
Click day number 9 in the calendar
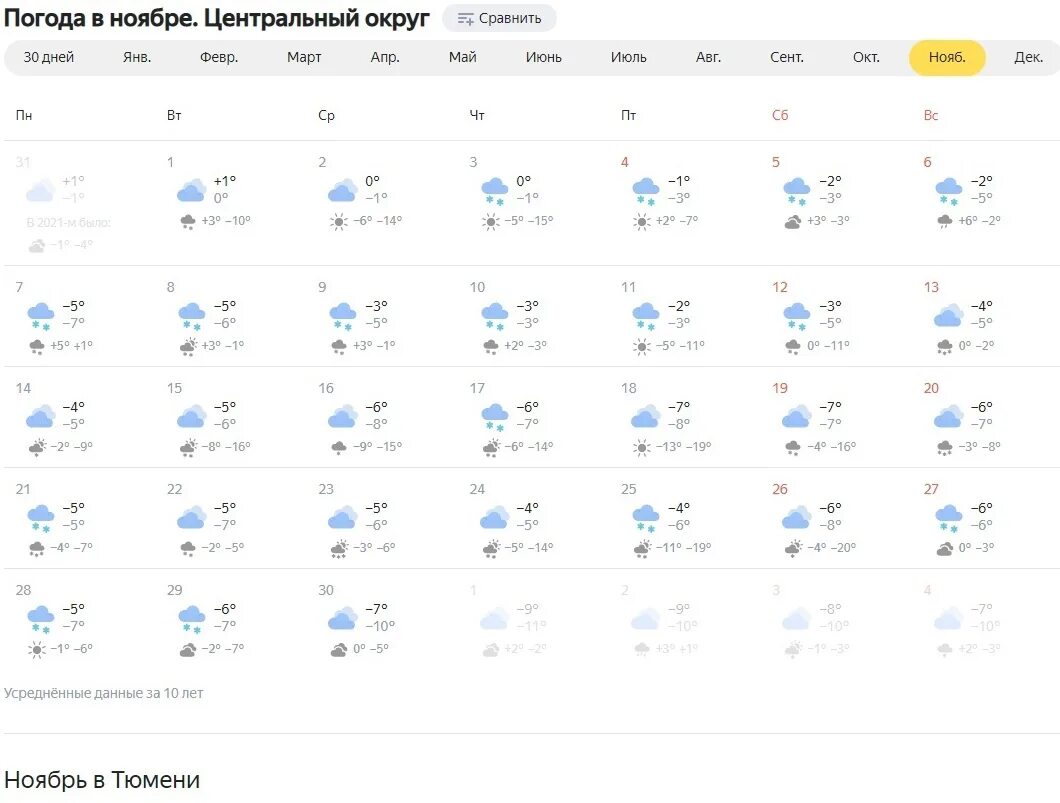[x=322, y=287]
